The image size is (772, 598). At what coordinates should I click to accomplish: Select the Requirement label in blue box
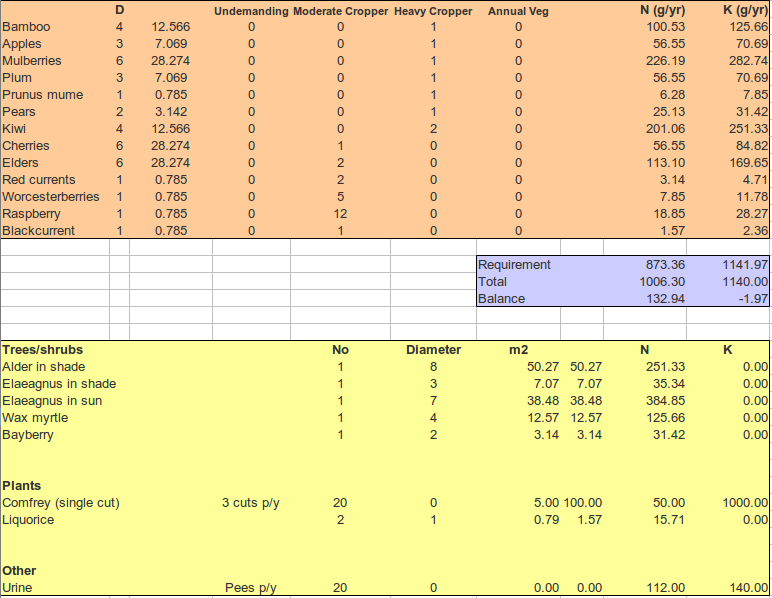pyautogui.click(x=515, y=265)
